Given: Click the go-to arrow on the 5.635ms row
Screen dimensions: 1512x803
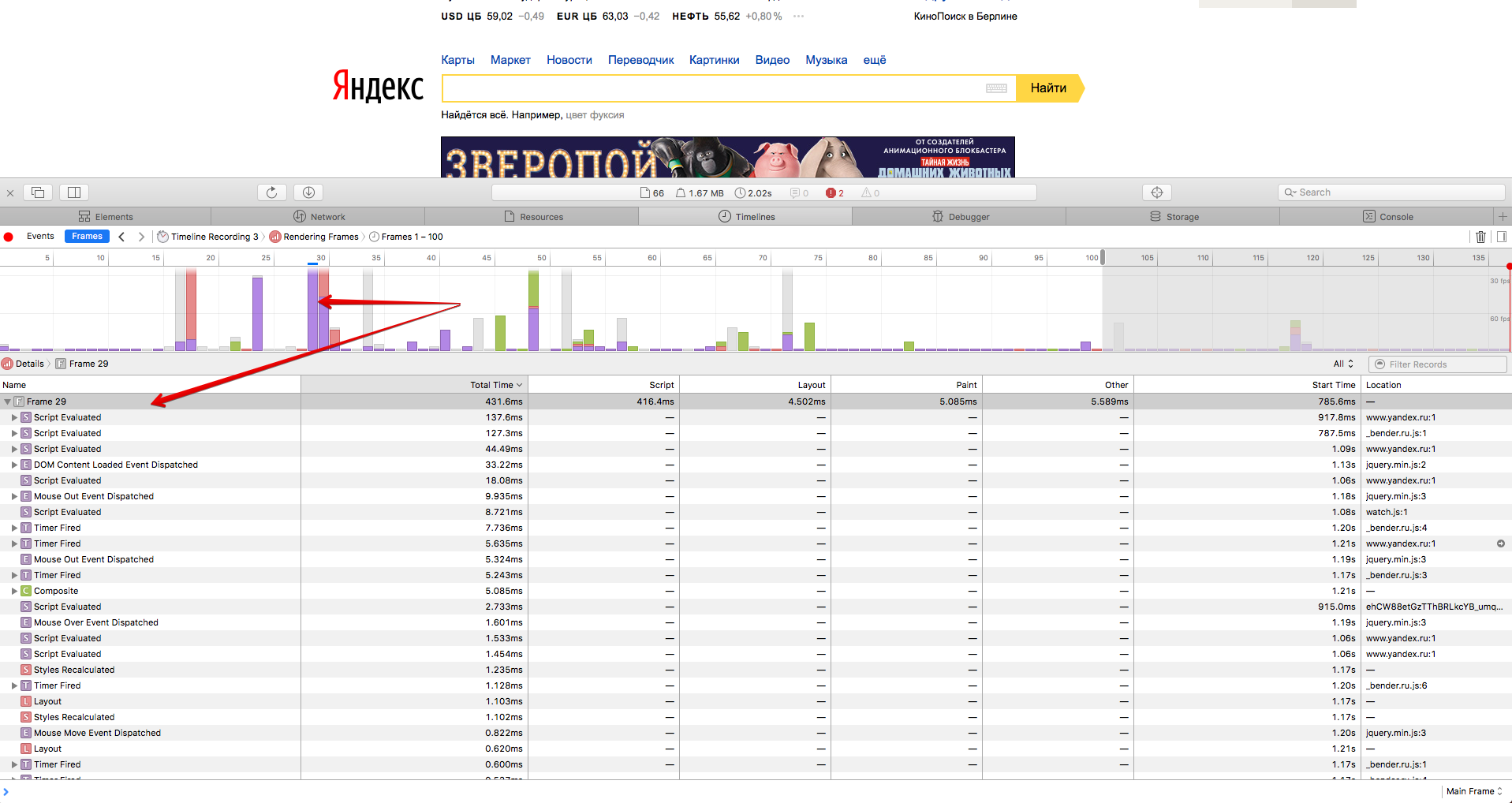Looking at the screenshot, I should tap(1501, 543).
